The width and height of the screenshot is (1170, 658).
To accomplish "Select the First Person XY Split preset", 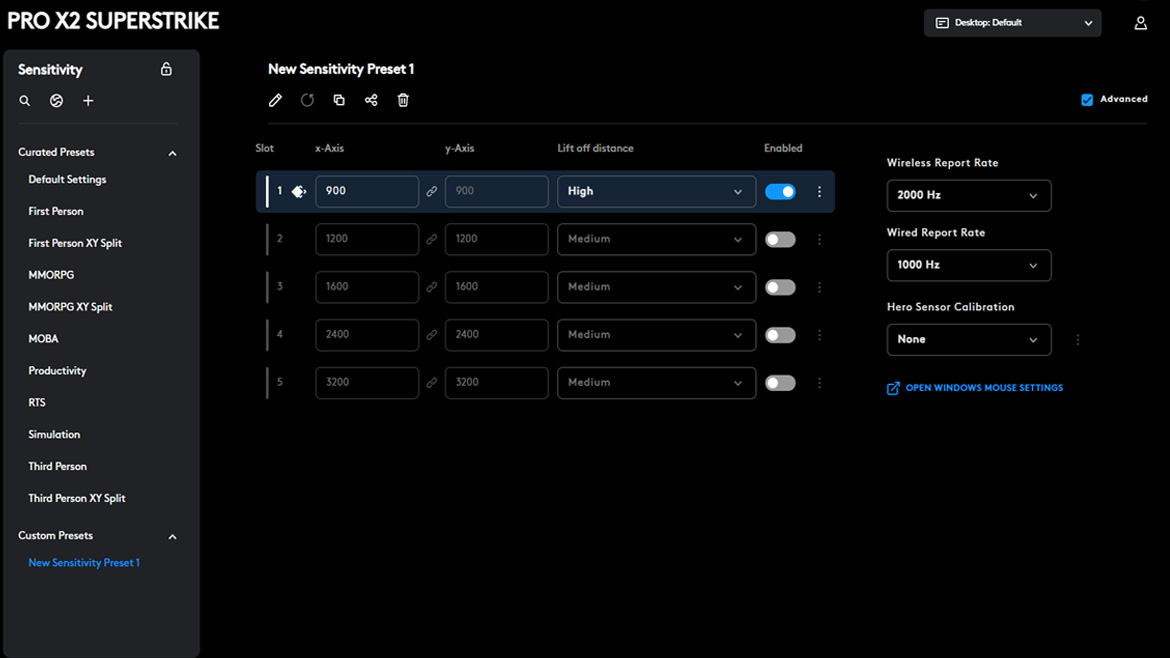I will [75, 243].
